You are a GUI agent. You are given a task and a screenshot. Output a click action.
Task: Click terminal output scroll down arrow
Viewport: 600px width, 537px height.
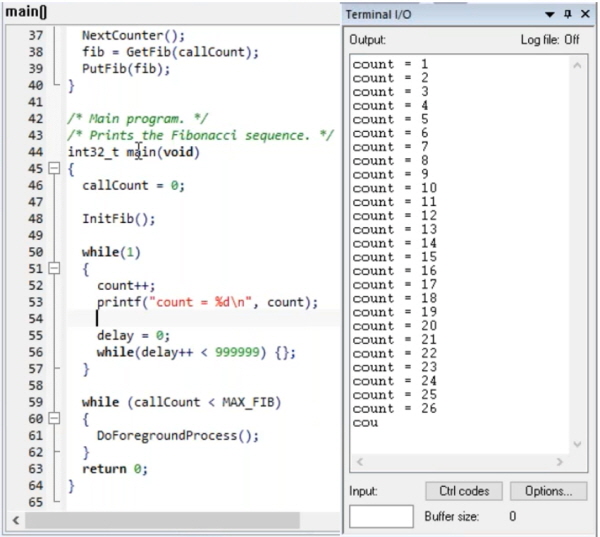click(x=577, y=444)
